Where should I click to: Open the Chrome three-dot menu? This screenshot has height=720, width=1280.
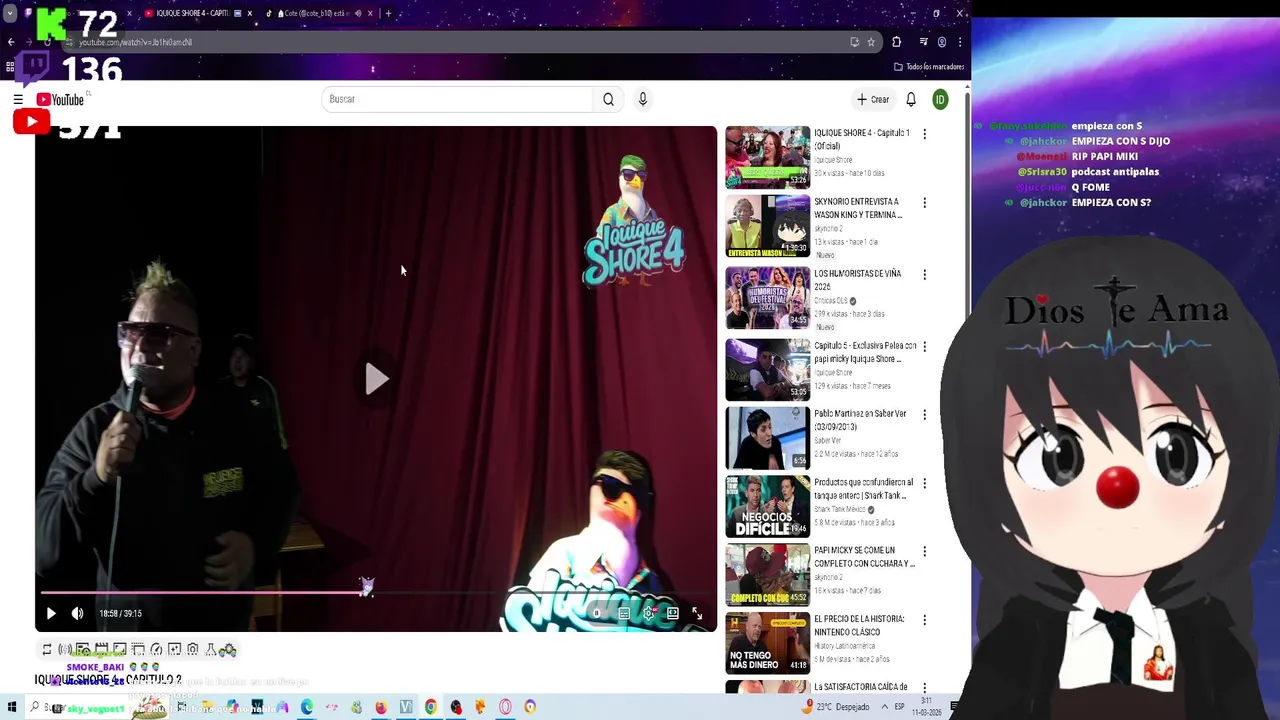960,42
